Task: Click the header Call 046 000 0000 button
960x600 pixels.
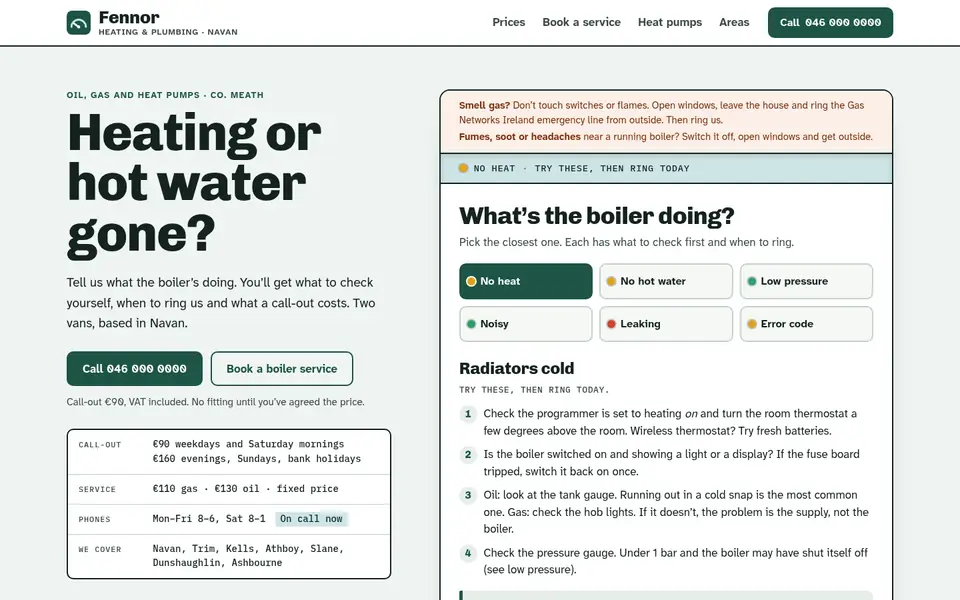Action: [830, 23]
